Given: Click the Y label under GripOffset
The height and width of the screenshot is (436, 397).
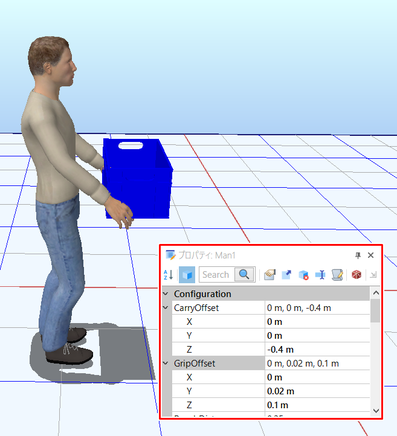Looking at the screenshot, I should pos(189,391).
